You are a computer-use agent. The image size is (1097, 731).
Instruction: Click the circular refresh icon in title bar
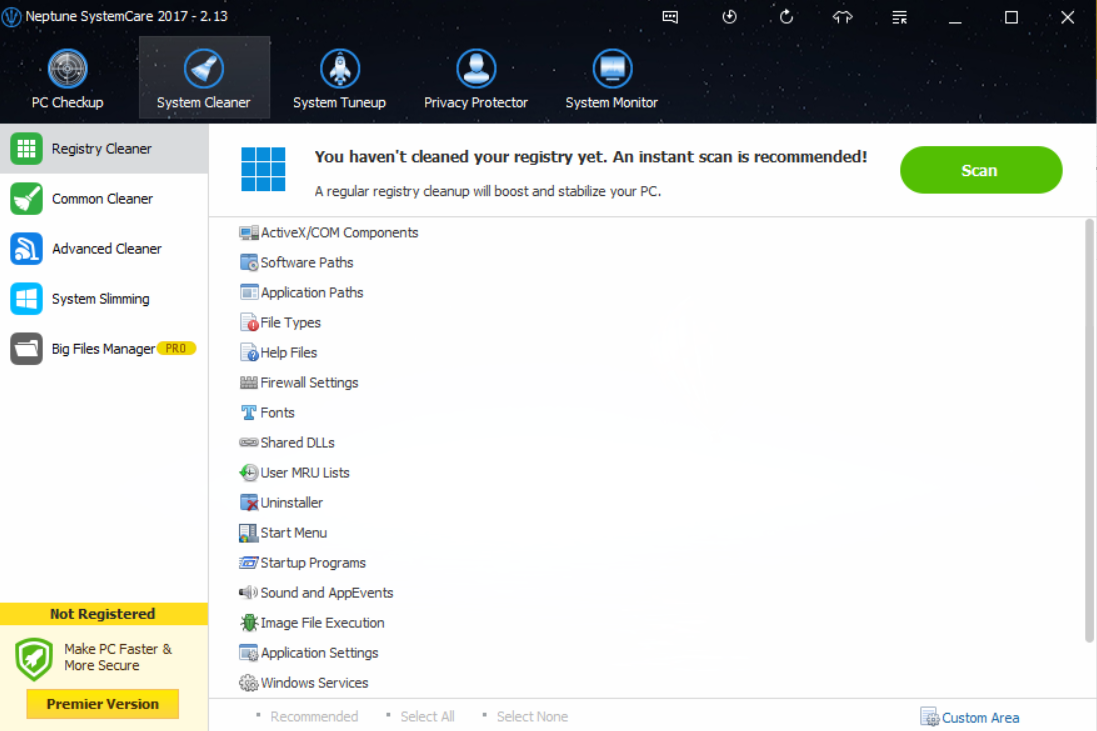click(x=786, y=17)
